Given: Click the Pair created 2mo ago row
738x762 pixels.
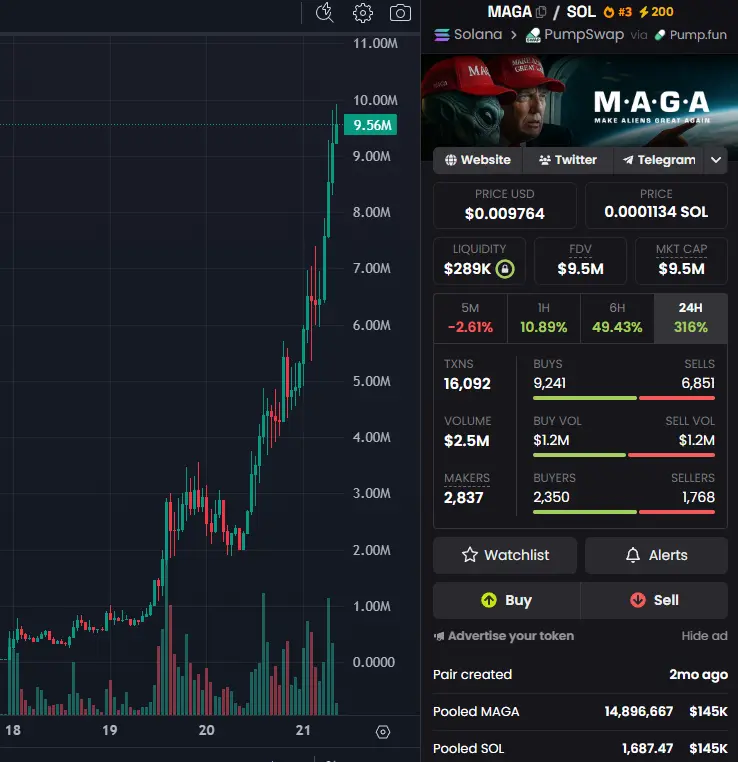Looking at the screenshot, I should 580,675.
